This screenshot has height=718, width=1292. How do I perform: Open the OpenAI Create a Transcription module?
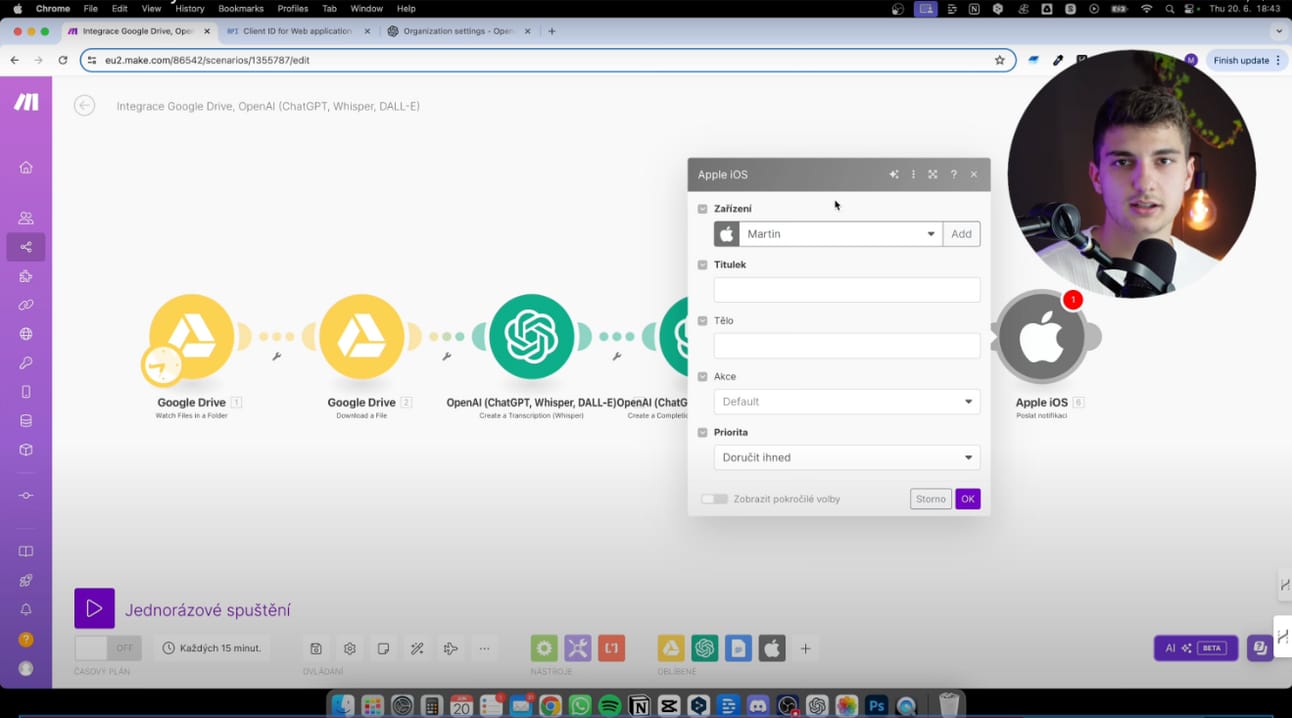pyautogui.click(x=532, y=337)
